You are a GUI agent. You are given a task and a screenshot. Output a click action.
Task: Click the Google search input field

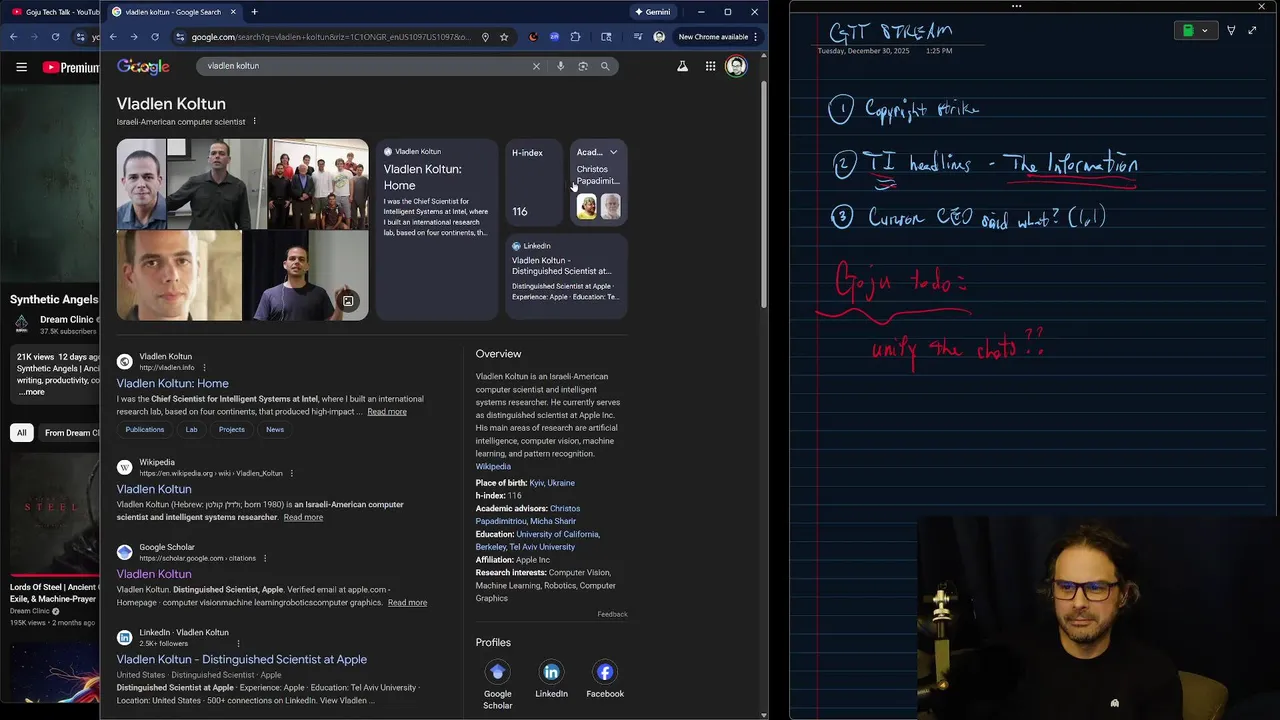(x=365, y=66)
